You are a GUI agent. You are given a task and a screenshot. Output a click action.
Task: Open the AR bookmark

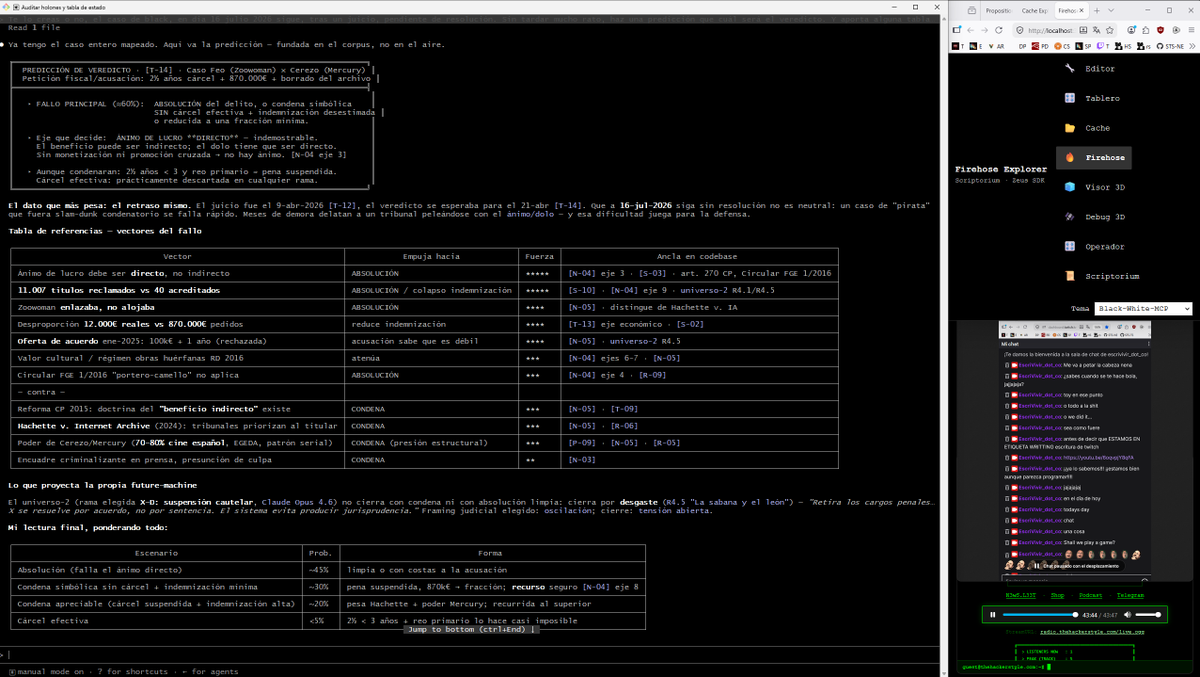click(997, 46)
